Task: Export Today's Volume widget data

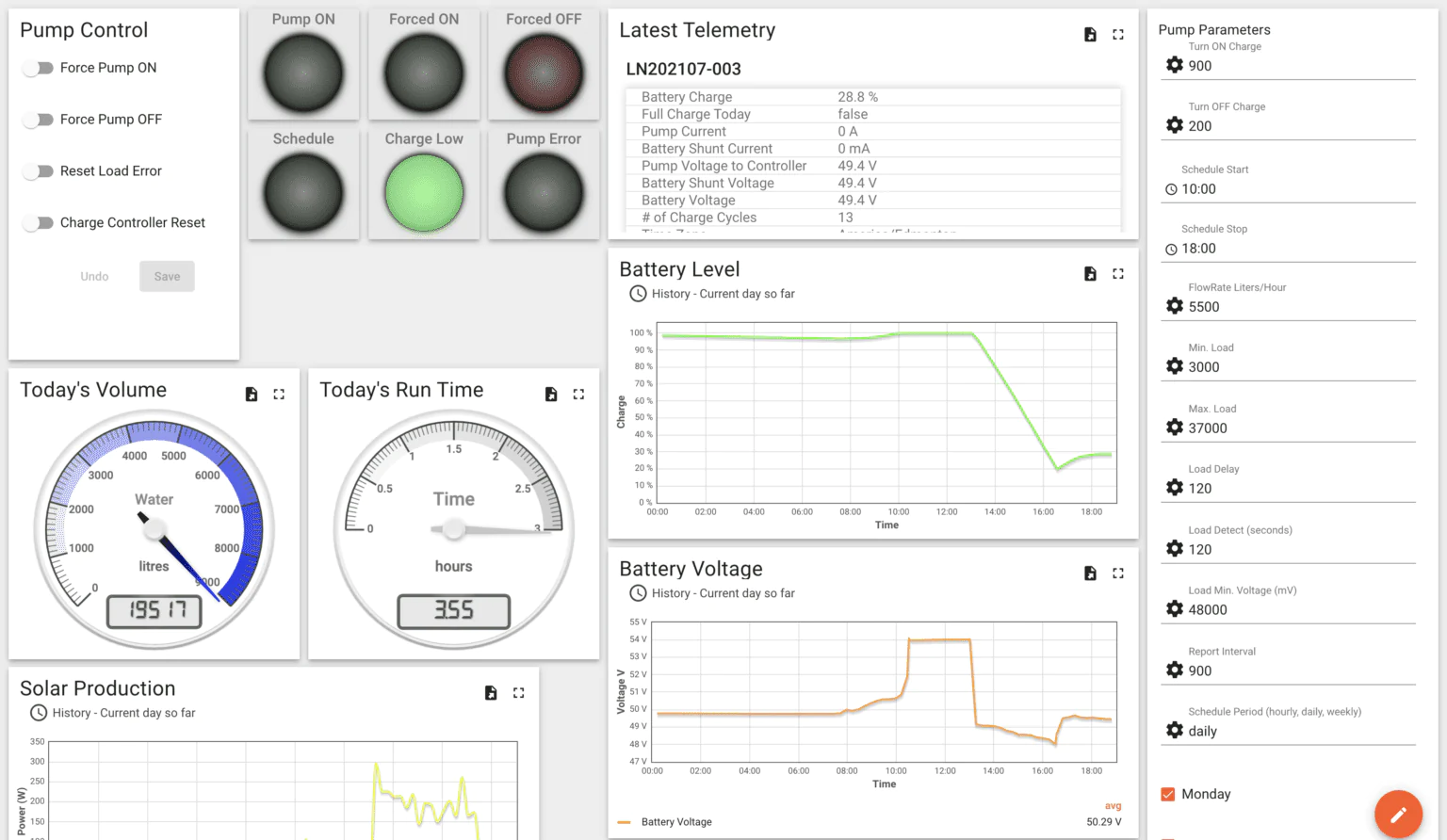Action: point(252,395)
